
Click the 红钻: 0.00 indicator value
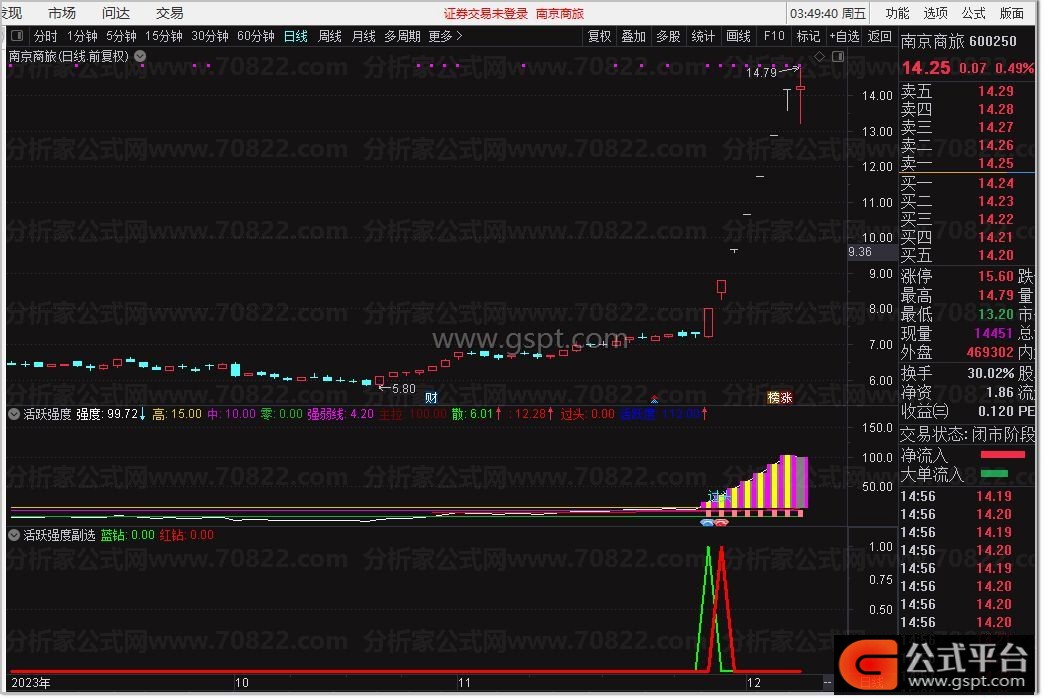pyautogui.click(x=186, y=535)
